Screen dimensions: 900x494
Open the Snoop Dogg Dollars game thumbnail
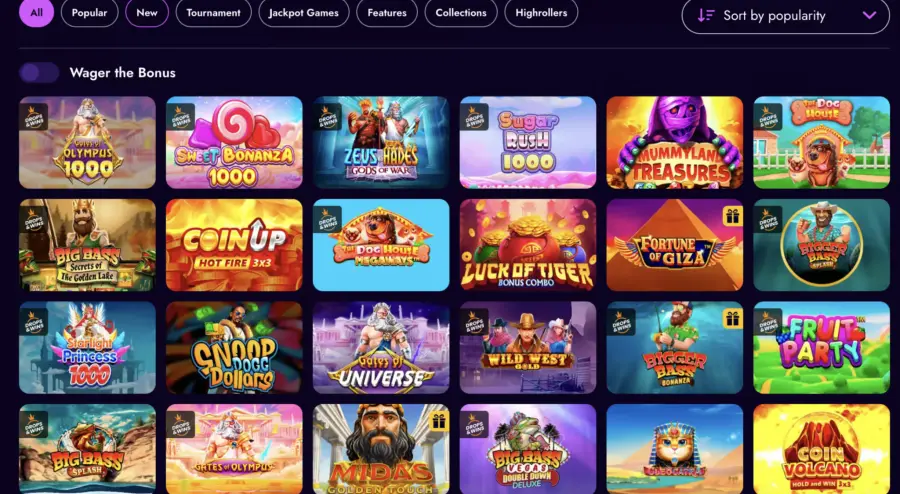pos(234,348)
